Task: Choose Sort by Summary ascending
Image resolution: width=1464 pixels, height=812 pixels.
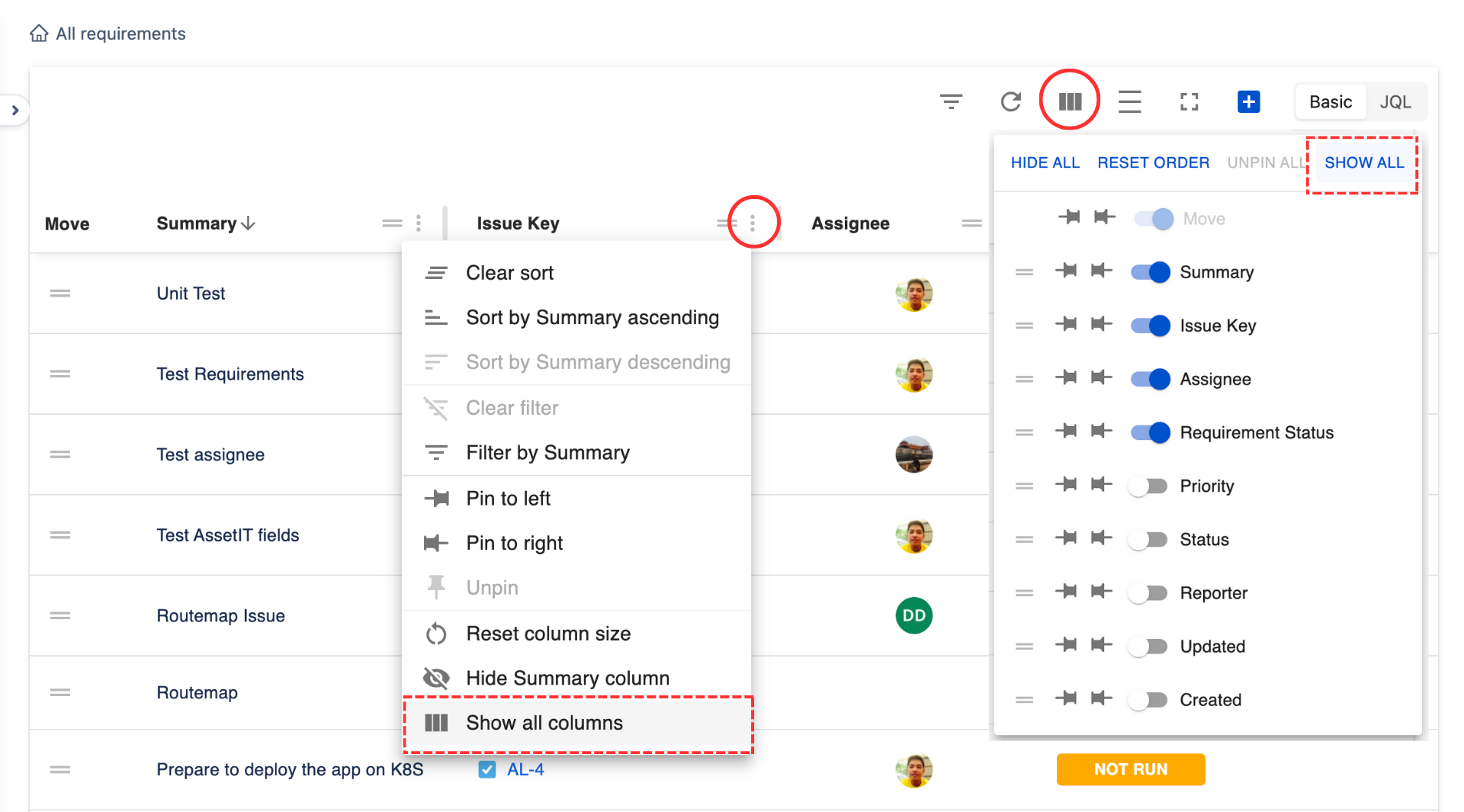Action: pyautogui.click(x=592, y=317)
